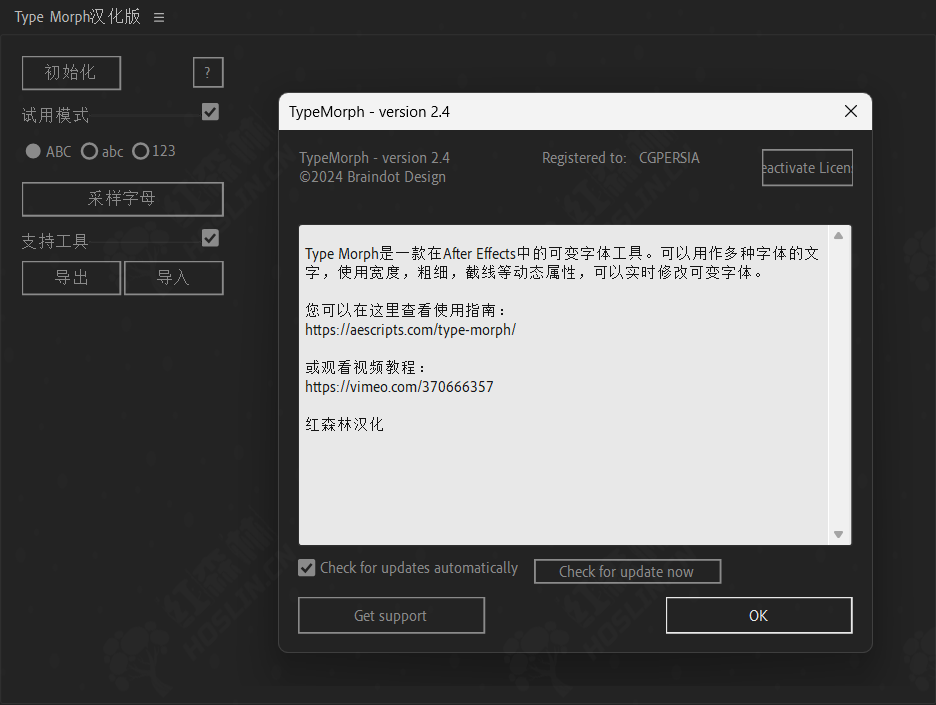Screen dimensions: 936x705
Task: Click the vimeo.com/370666357 URL text
Action: [399, 387]
